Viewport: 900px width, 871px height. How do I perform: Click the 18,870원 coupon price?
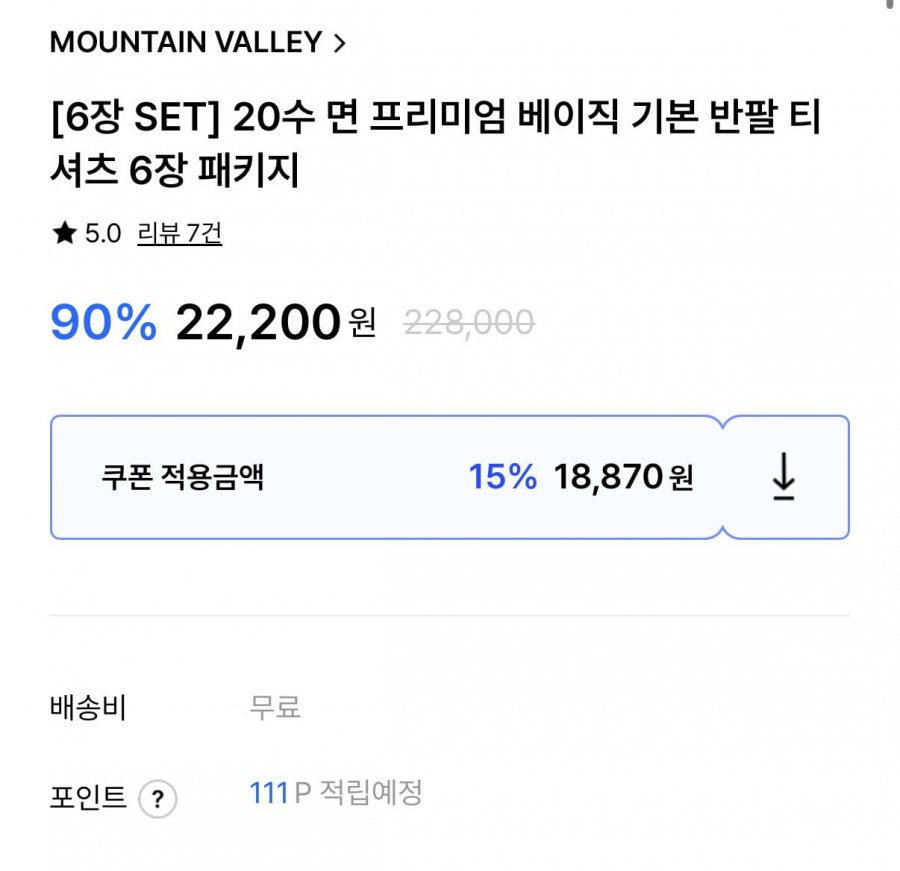click(622, 478)
